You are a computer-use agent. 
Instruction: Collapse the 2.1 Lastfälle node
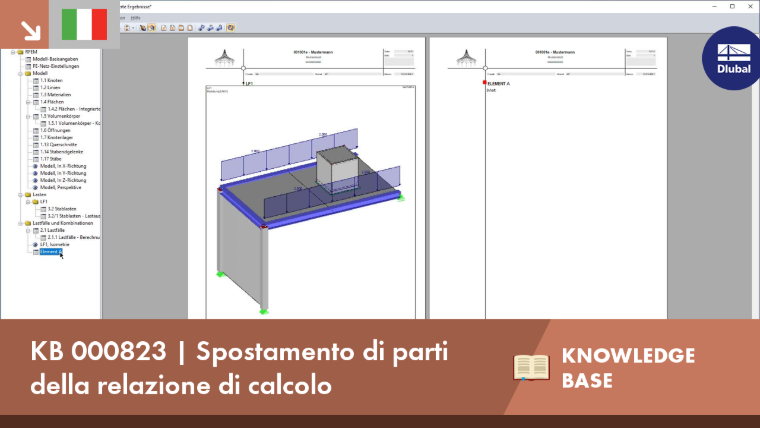28,230
